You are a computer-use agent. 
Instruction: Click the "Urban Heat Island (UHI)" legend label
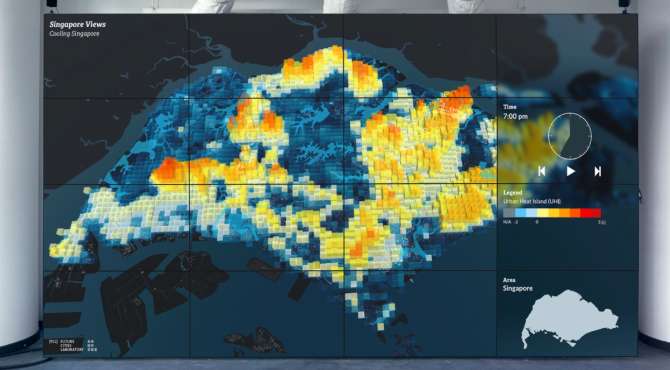click(x=532, y=201)
